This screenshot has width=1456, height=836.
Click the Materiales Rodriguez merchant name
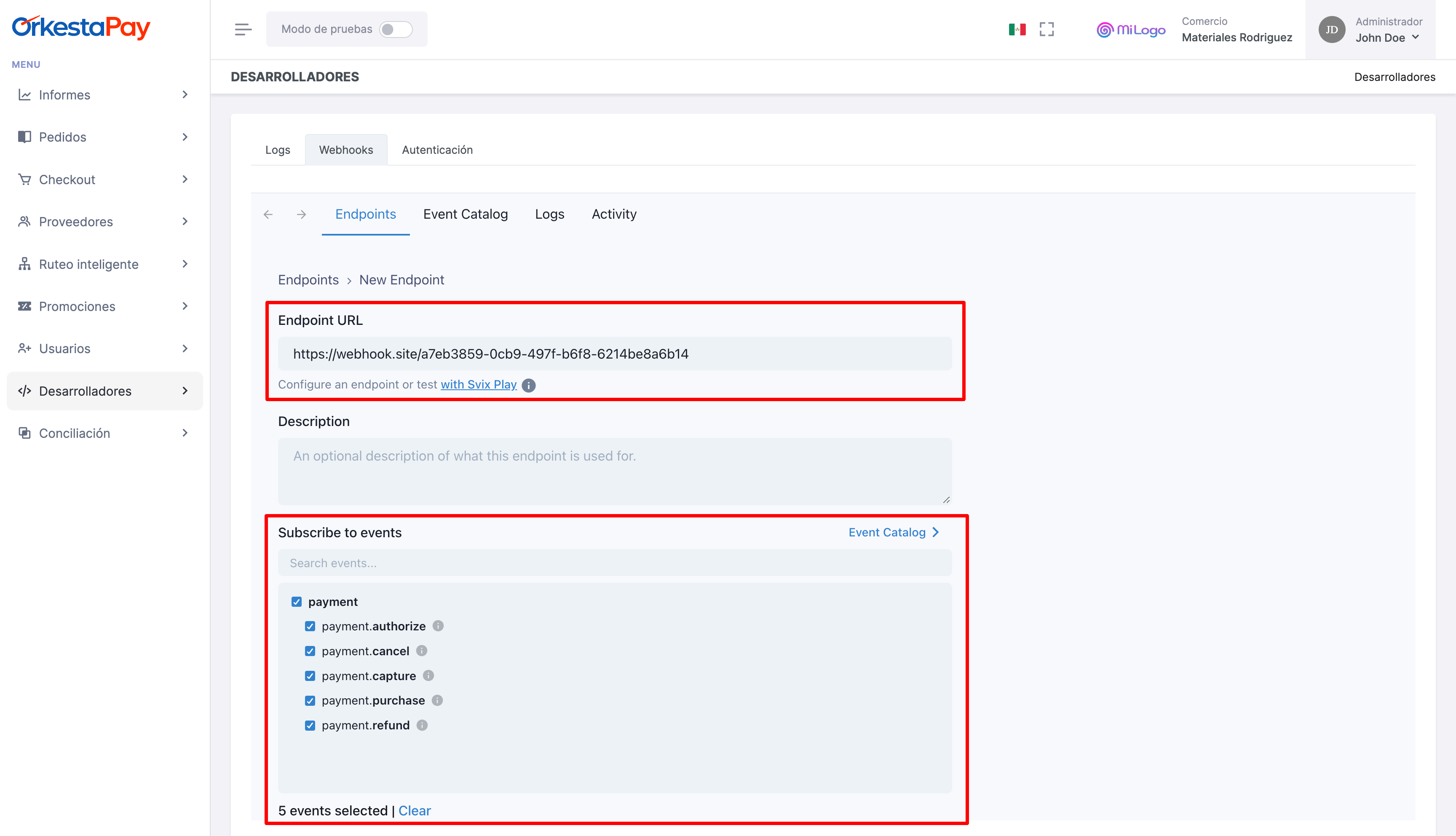coord(1237,38)
